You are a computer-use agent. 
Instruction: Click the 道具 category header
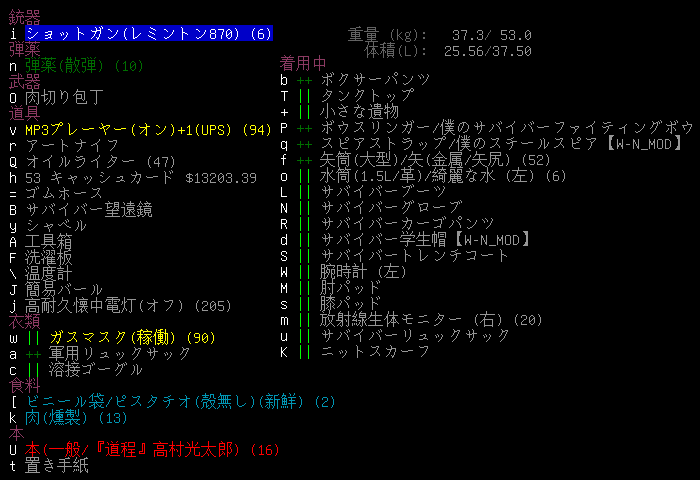[25, 114]
